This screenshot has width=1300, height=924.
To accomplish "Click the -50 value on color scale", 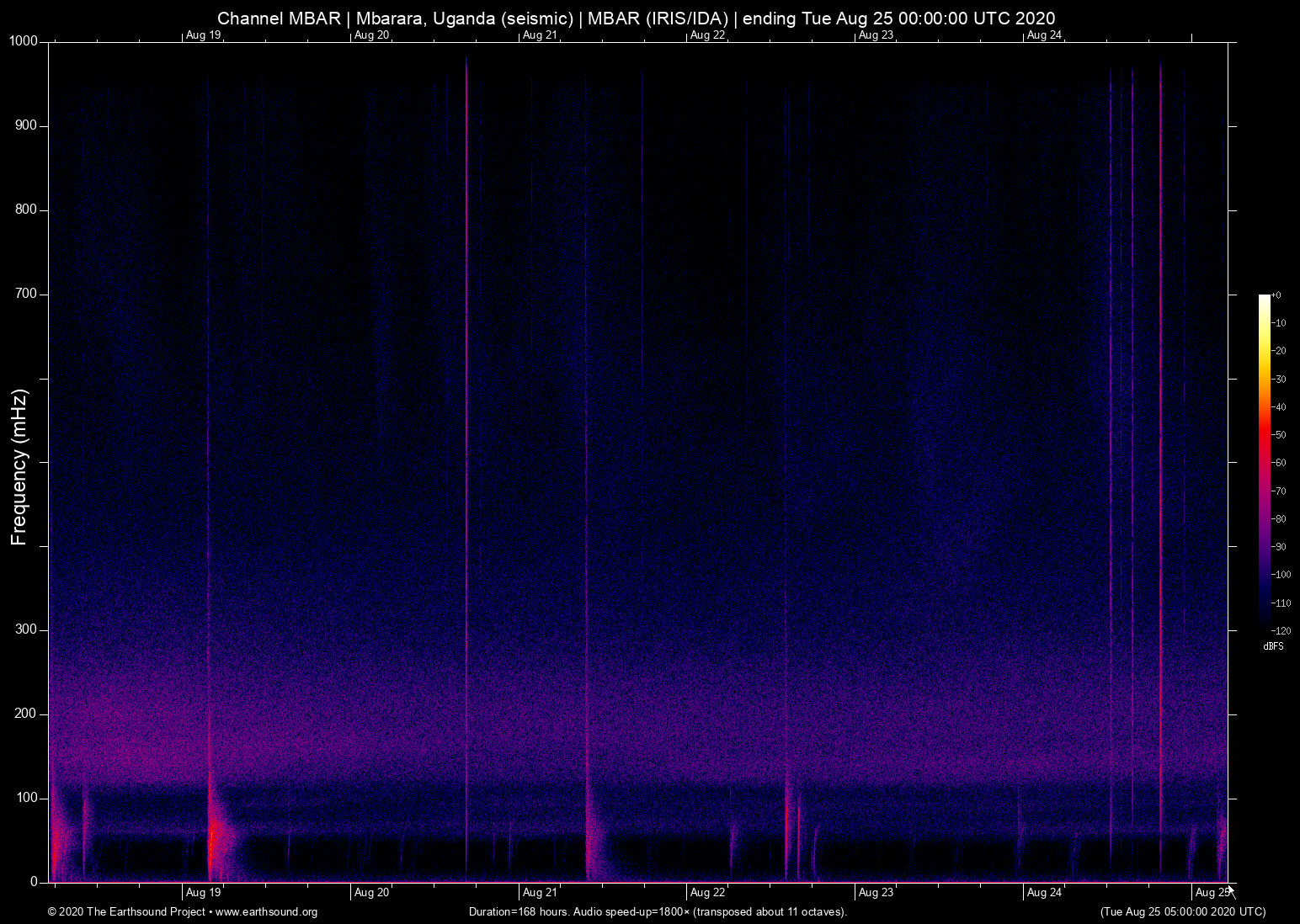I will click(x=1279, y=435).
